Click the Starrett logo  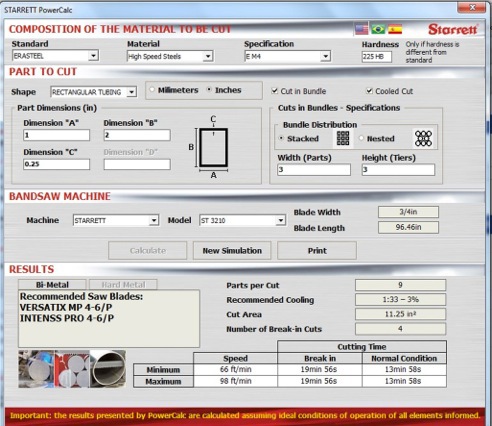[x=453, y=29]
